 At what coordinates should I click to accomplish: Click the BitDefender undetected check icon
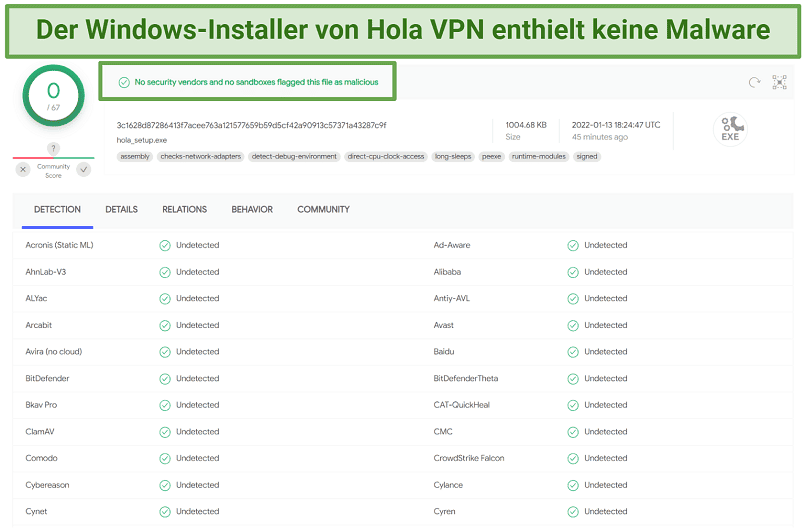coord(164,379)
